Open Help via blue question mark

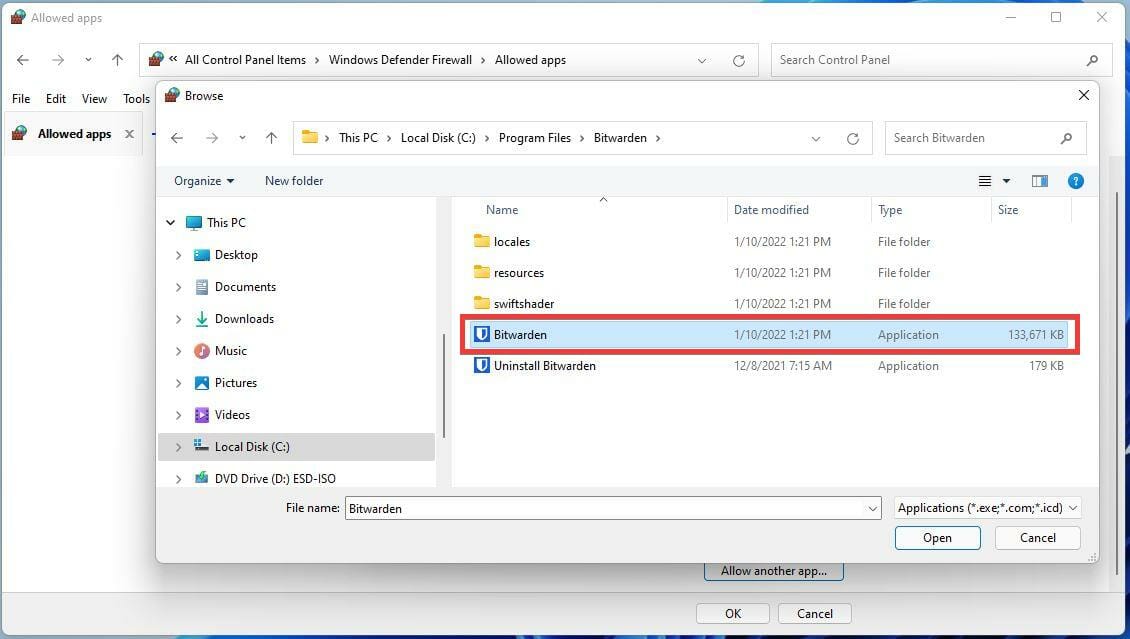pos(1075,181)
